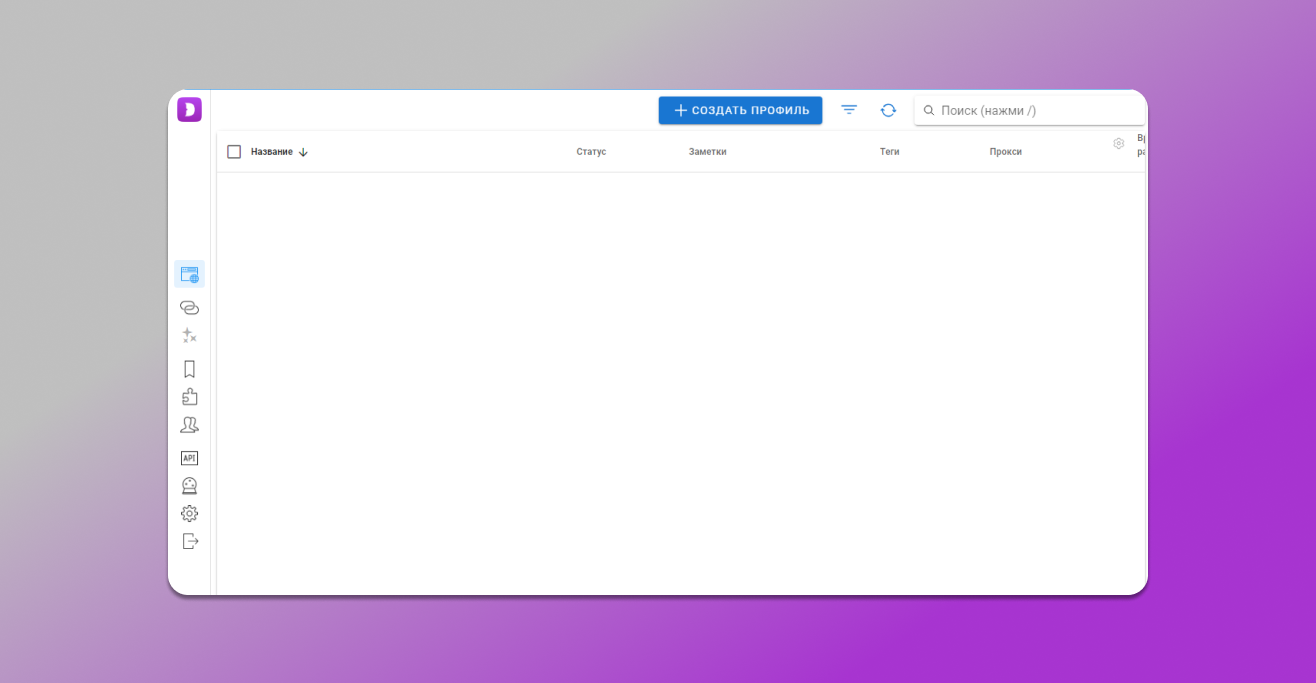The height and width of the screenshot is (683, 1316).
Task: Open the bookmarks section
Action: (x=189, y=369)
